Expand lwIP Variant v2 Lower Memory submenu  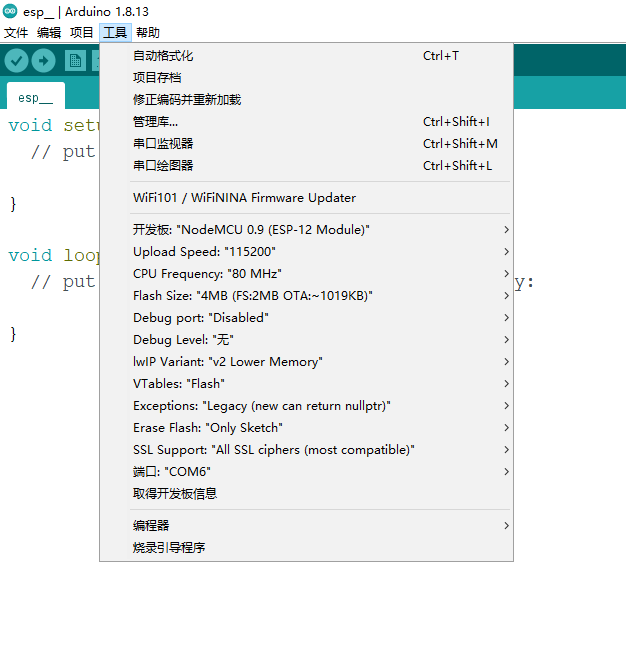pyautogui.click(x=306, y=362)
